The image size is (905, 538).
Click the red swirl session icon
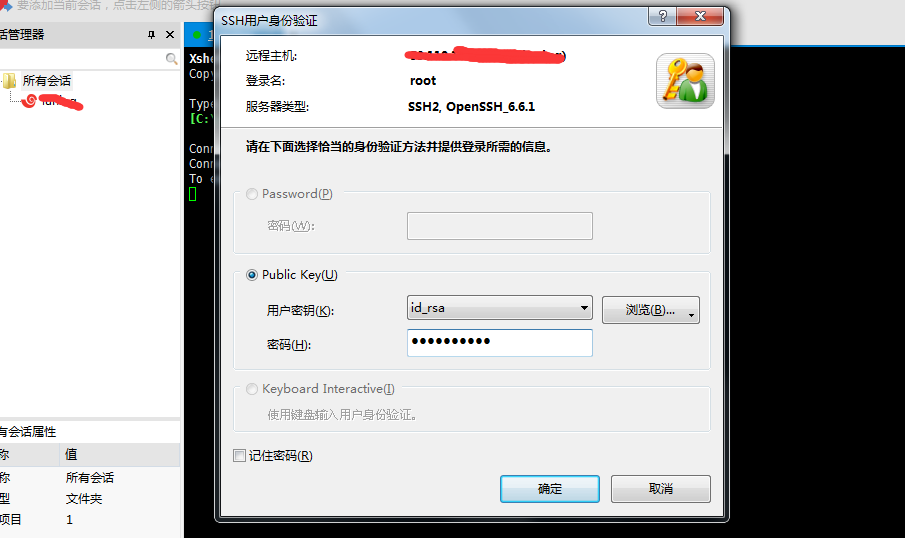point(29,100)
